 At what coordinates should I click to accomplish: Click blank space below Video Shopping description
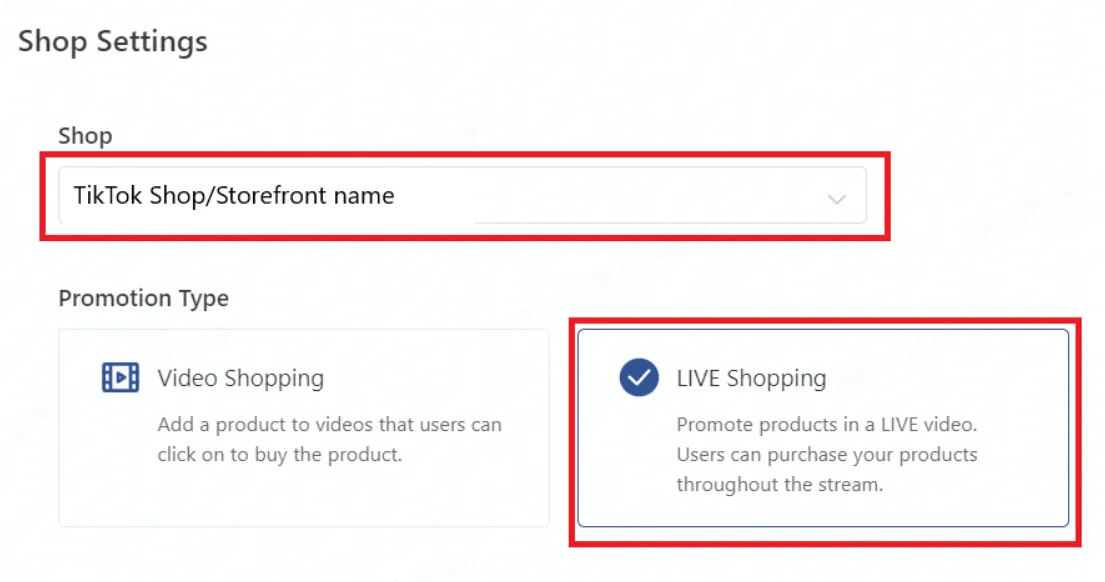coord(304,497)
